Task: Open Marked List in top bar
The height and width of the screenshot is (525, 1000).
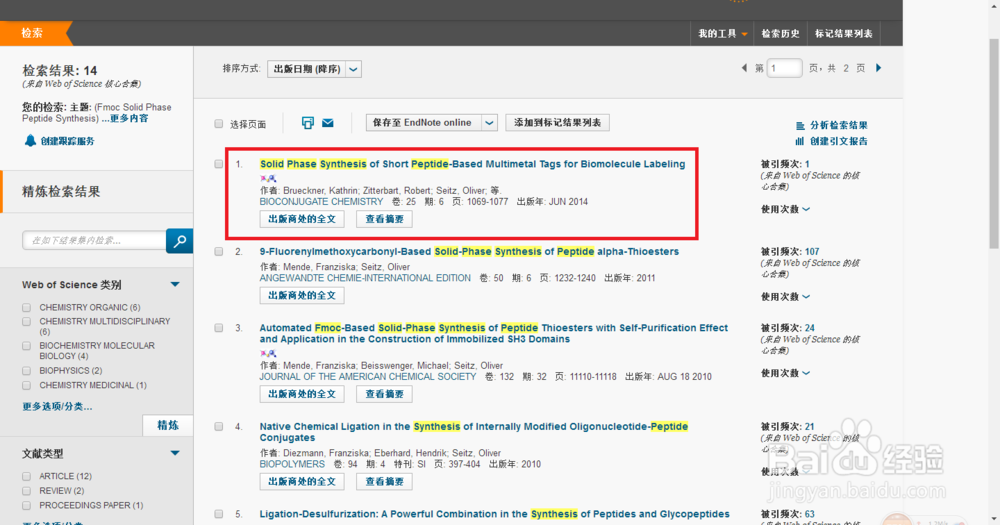Action: (x=844, y=34)
